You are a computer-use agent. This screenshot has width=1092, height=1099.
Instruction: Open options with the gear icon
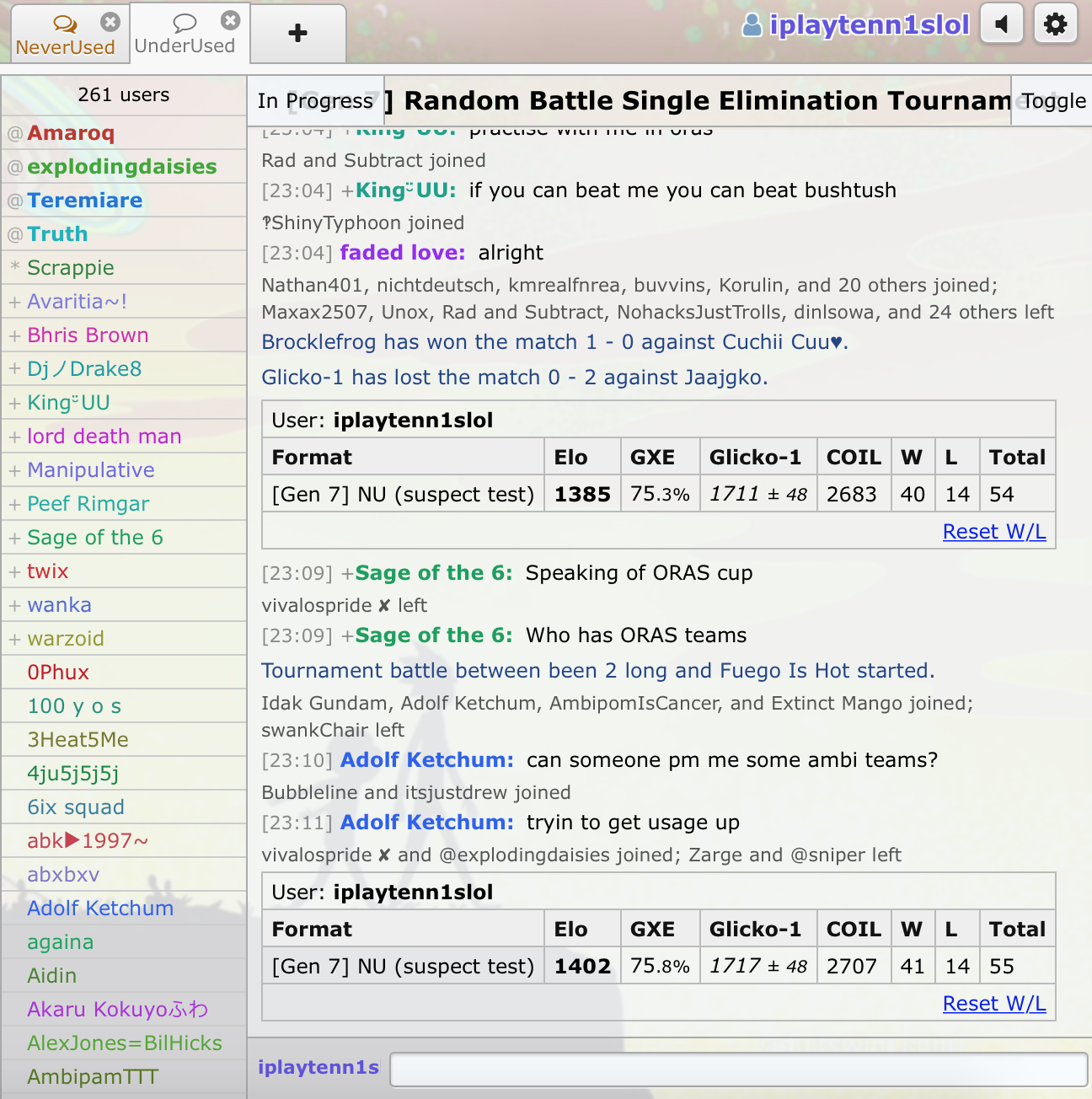[1055, 24]
